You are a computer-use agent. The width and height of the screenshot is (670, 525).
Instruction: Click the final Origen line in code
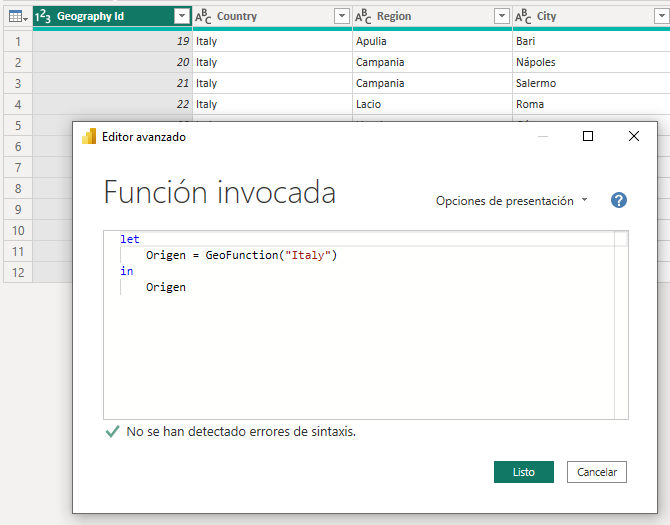click(166, 287)
